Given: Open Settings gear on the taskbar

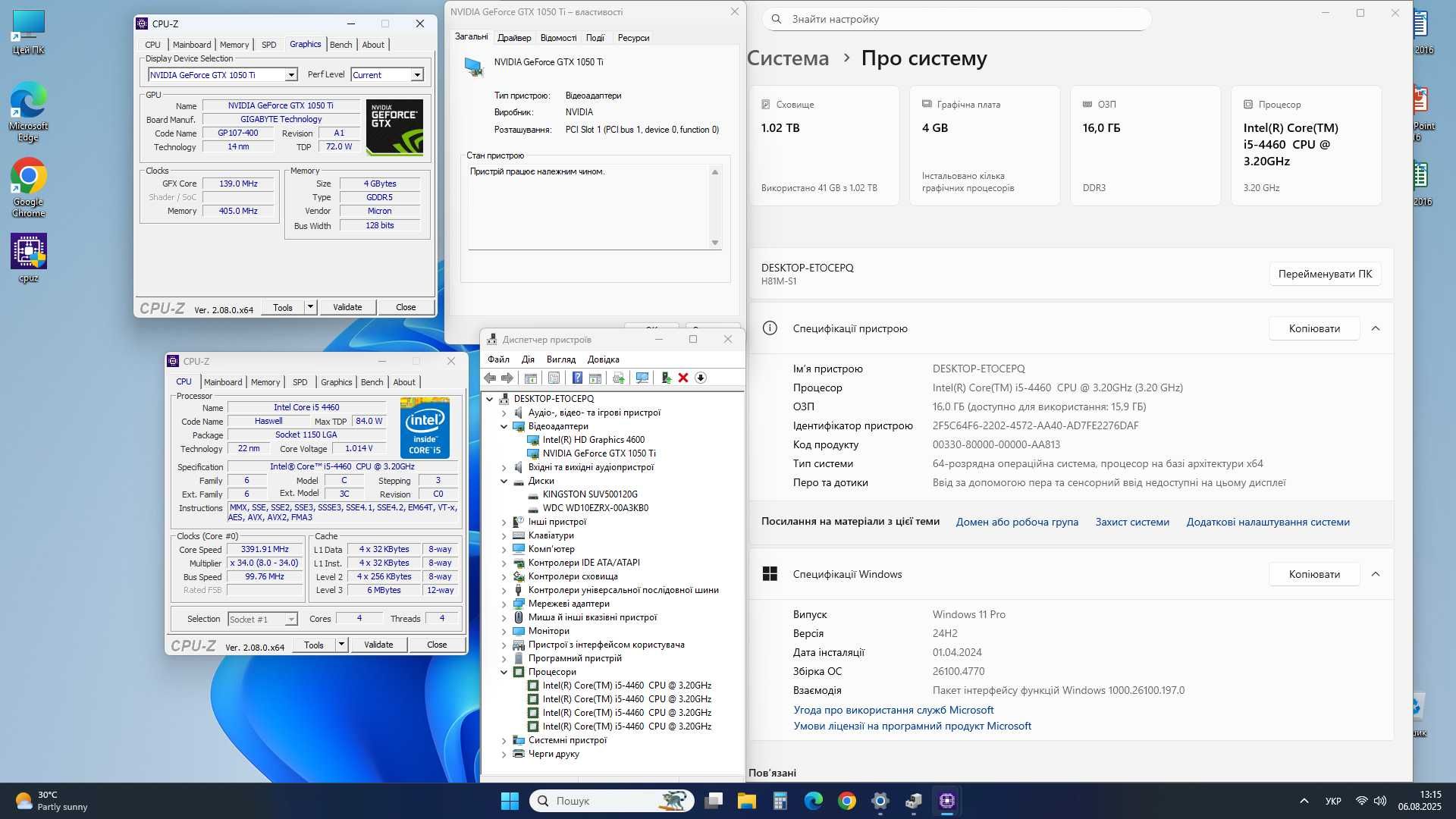Looking at the screenshot, I should tap(880, 801).
